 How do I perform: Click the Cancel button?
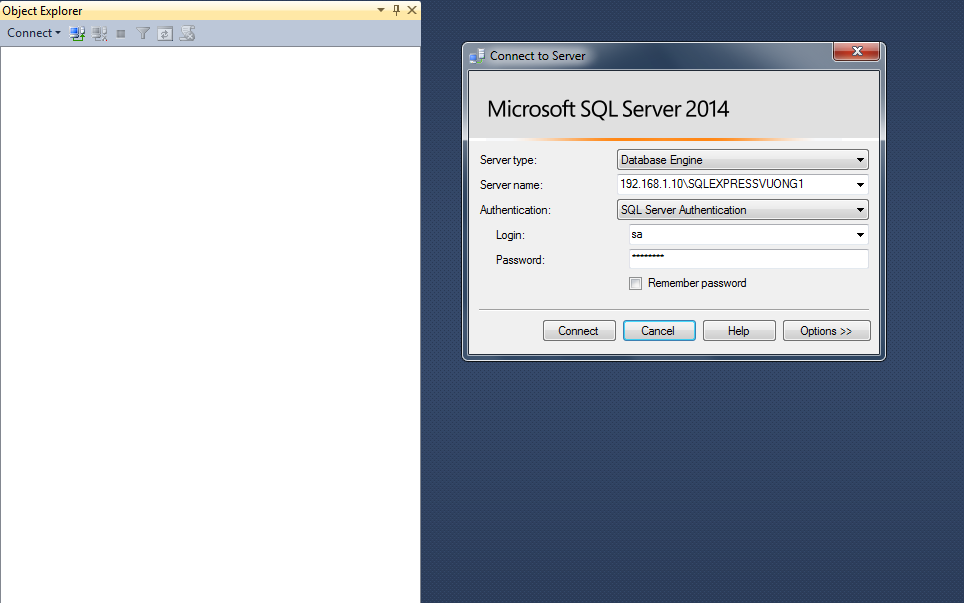click(x=658, y=331)
